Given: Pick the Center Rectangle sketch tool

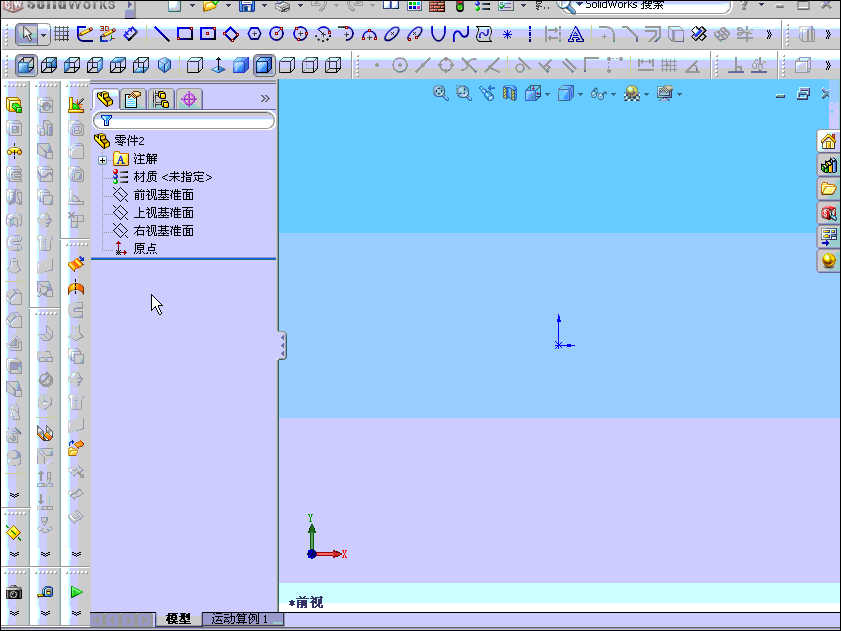Looking at the screenshot, I should [x=208, y=34].
